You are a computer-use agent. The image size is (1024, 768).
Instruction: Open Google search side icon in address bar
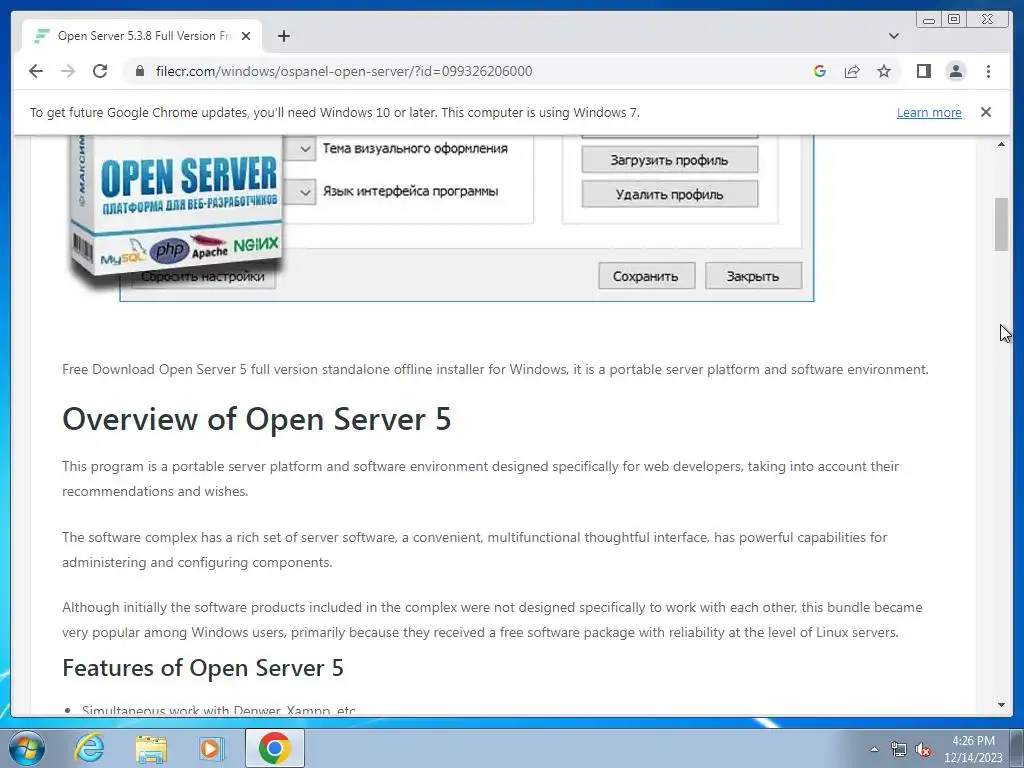tap(820, 71)
